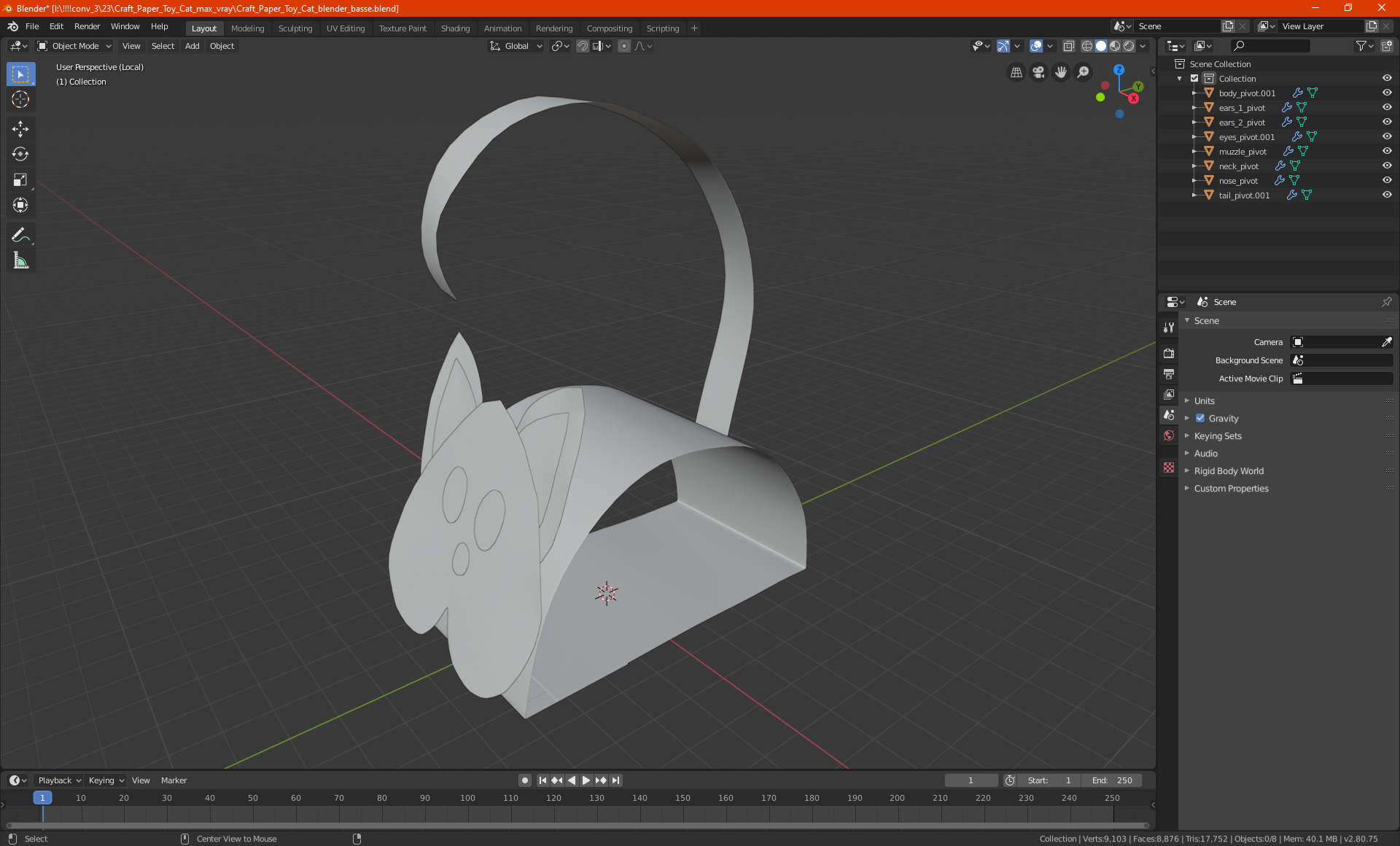Switch to the Shading workspace tab
Viewport: 1400px width, 846px height.
pyautogui.click(x=455, y=28)
